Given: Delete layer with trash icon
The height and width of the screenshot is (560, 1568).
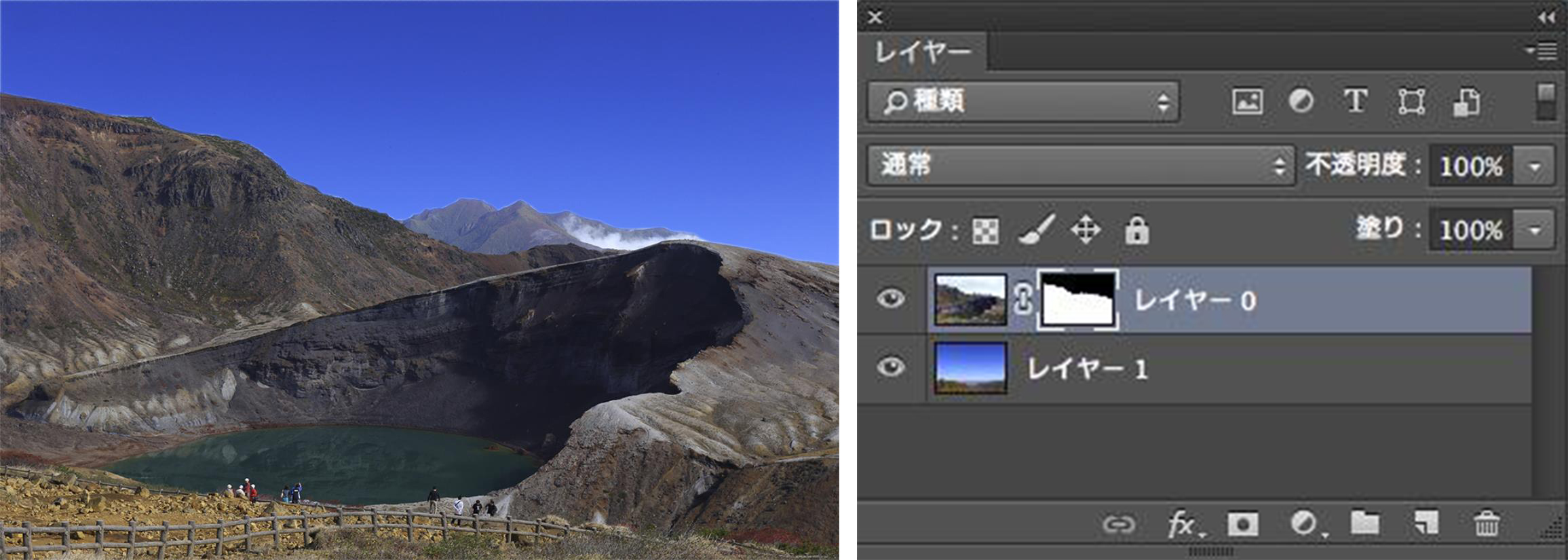Looking at the screenshot, I should coord(1487,523).
